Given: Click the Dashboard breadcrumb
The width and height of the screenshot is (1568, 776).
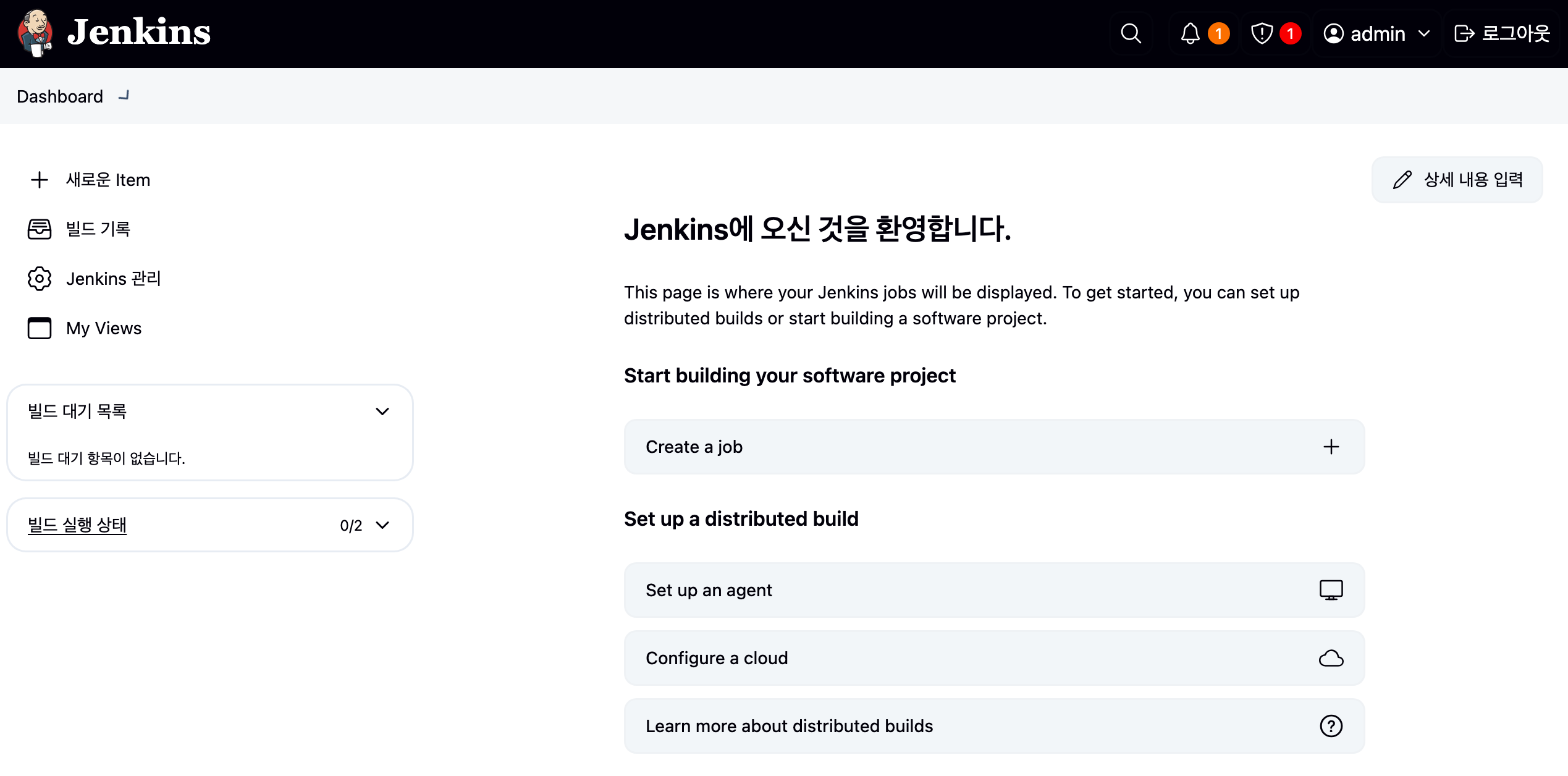Looking at the screenshot, I should pos(60,96).
